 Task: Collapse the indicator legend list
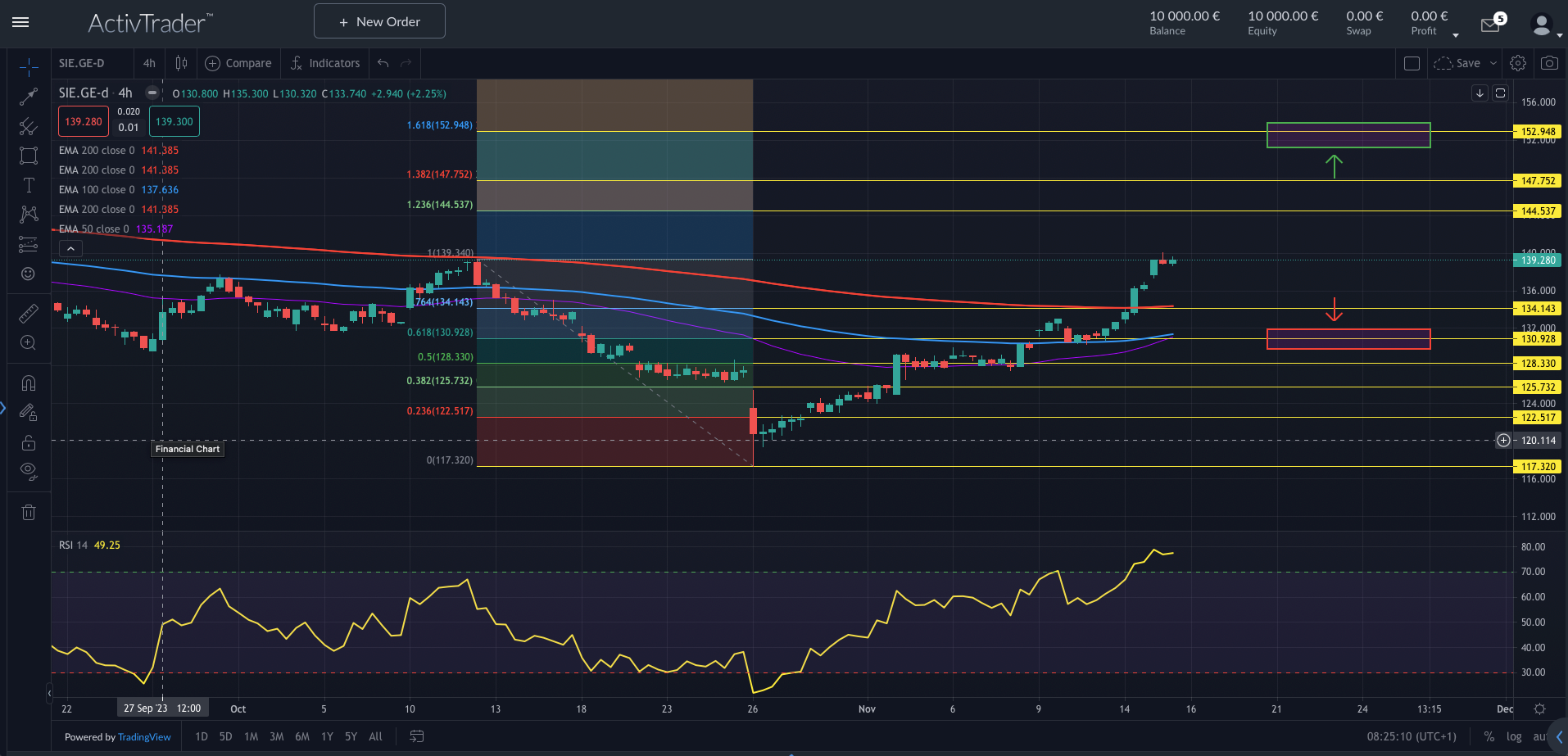[70, 248]
